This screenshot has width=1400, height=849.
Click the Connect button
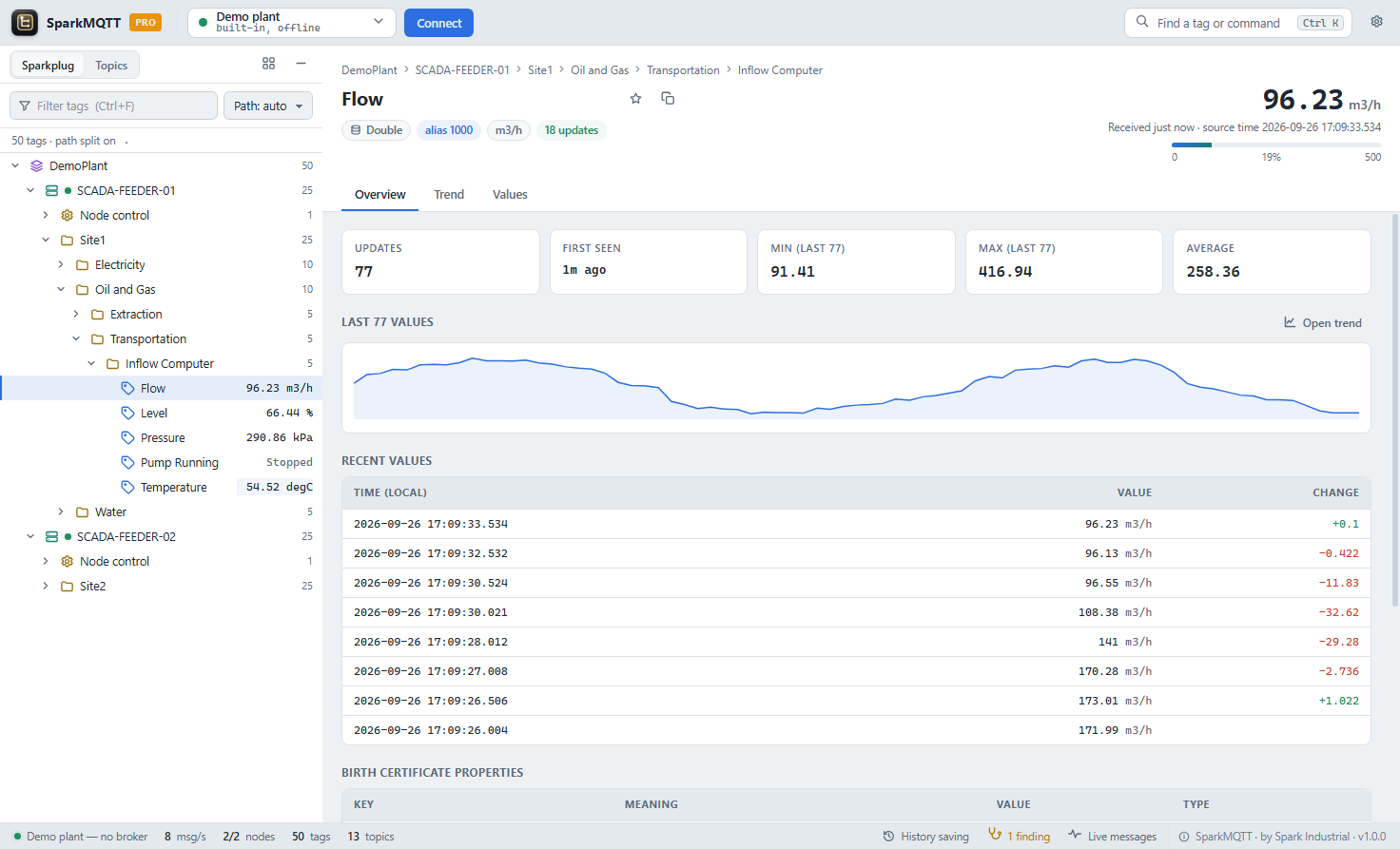tap(438, 23)
